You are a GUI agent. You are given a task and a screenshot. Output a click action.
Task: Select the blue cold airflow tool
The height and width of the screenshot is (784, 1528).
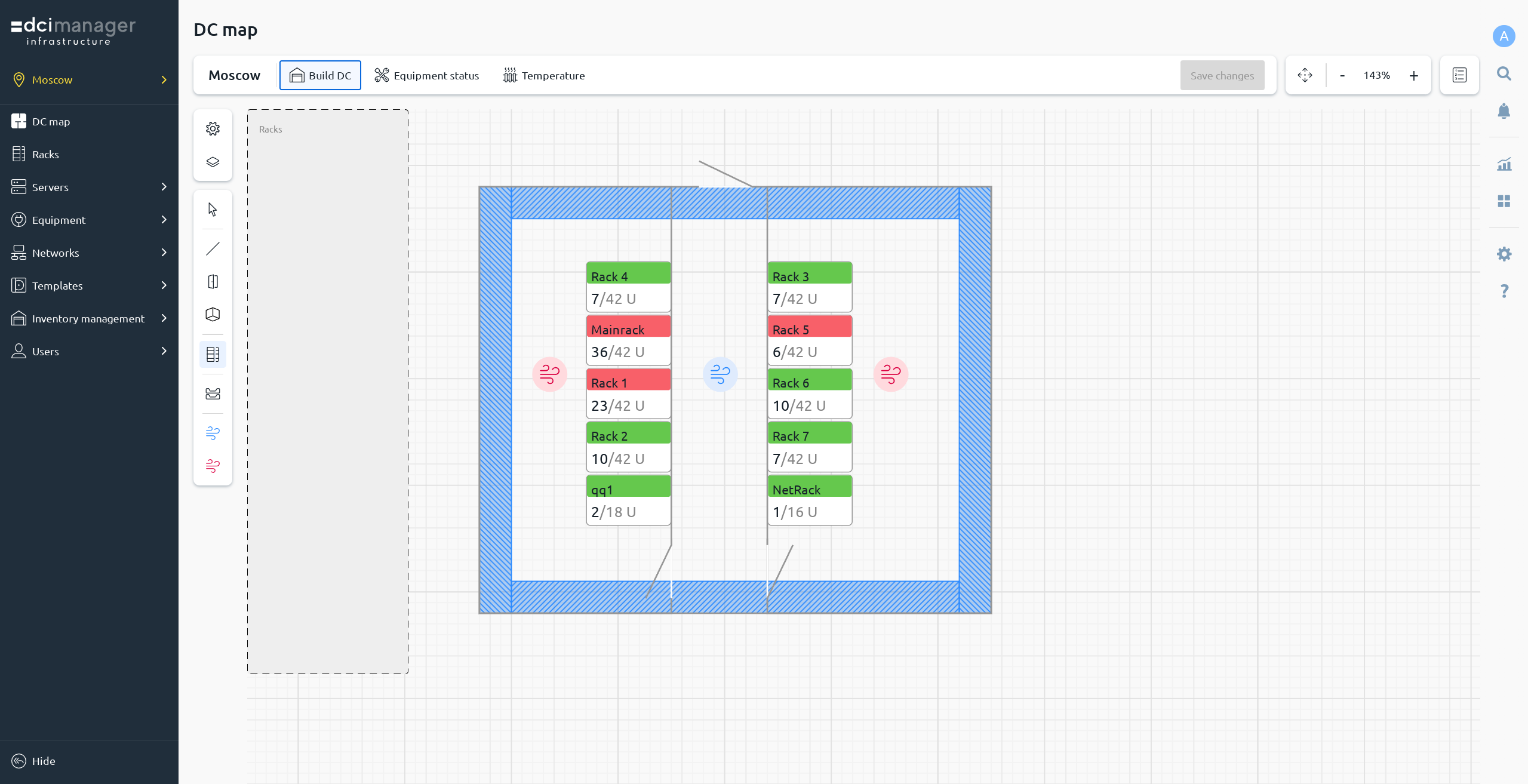pos(213,433)
